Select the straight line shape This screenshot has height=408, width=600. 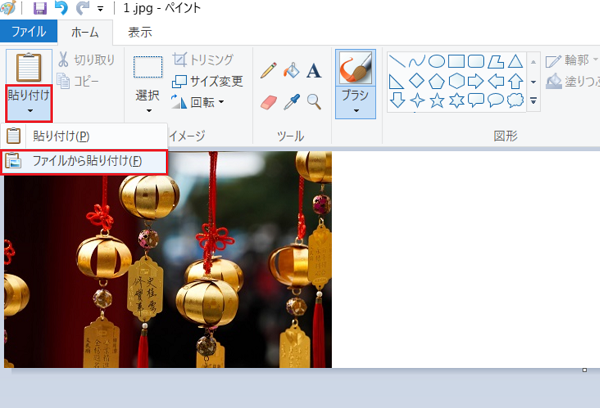pos(396,61)
